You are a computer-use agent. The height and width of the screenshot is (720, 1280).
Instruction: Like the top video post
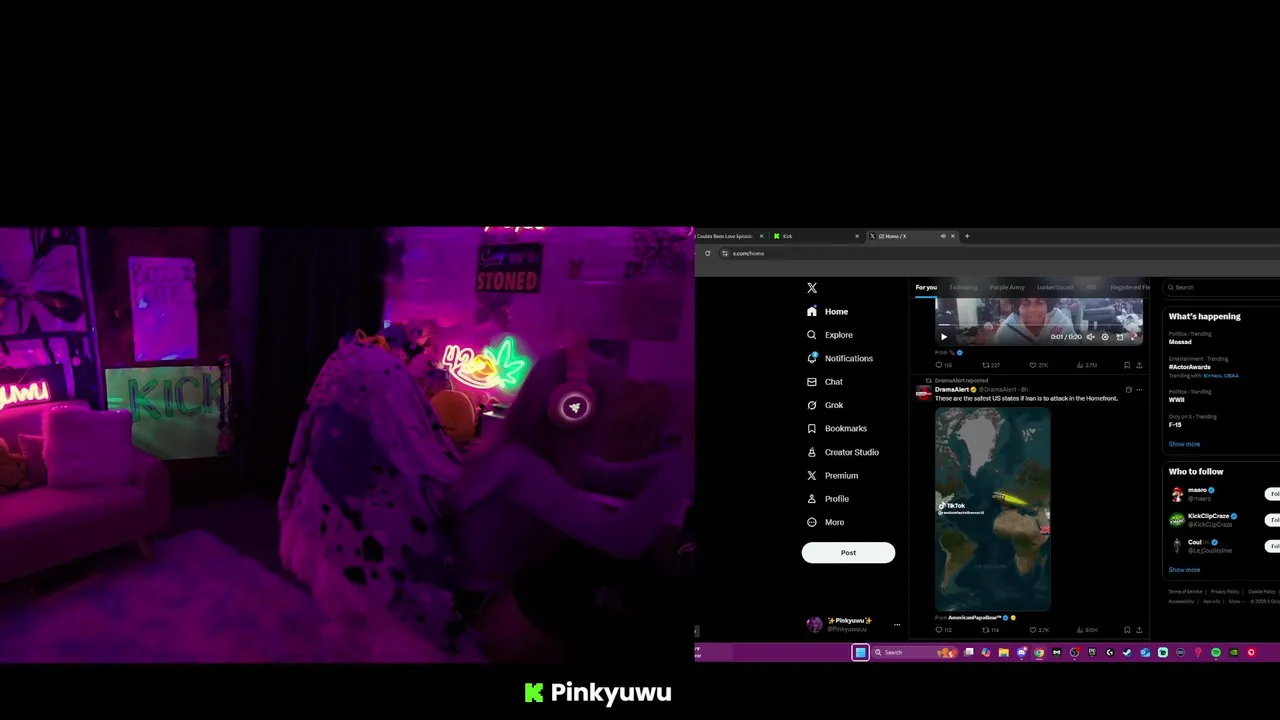(x=1038, y=365)
